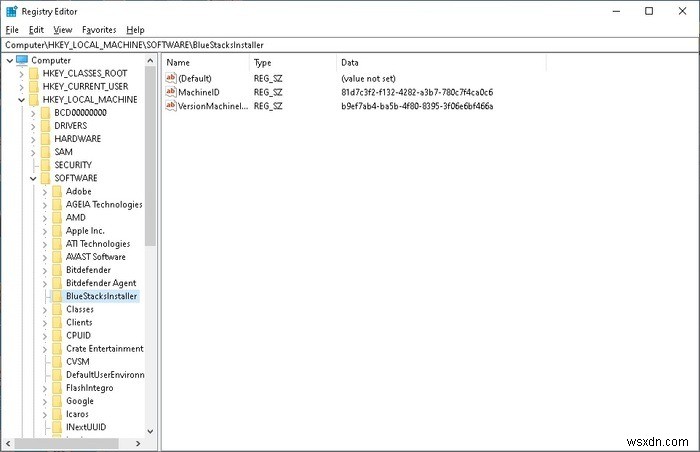
Task: Click the Classes folder icon
Action: click(57, 309)
